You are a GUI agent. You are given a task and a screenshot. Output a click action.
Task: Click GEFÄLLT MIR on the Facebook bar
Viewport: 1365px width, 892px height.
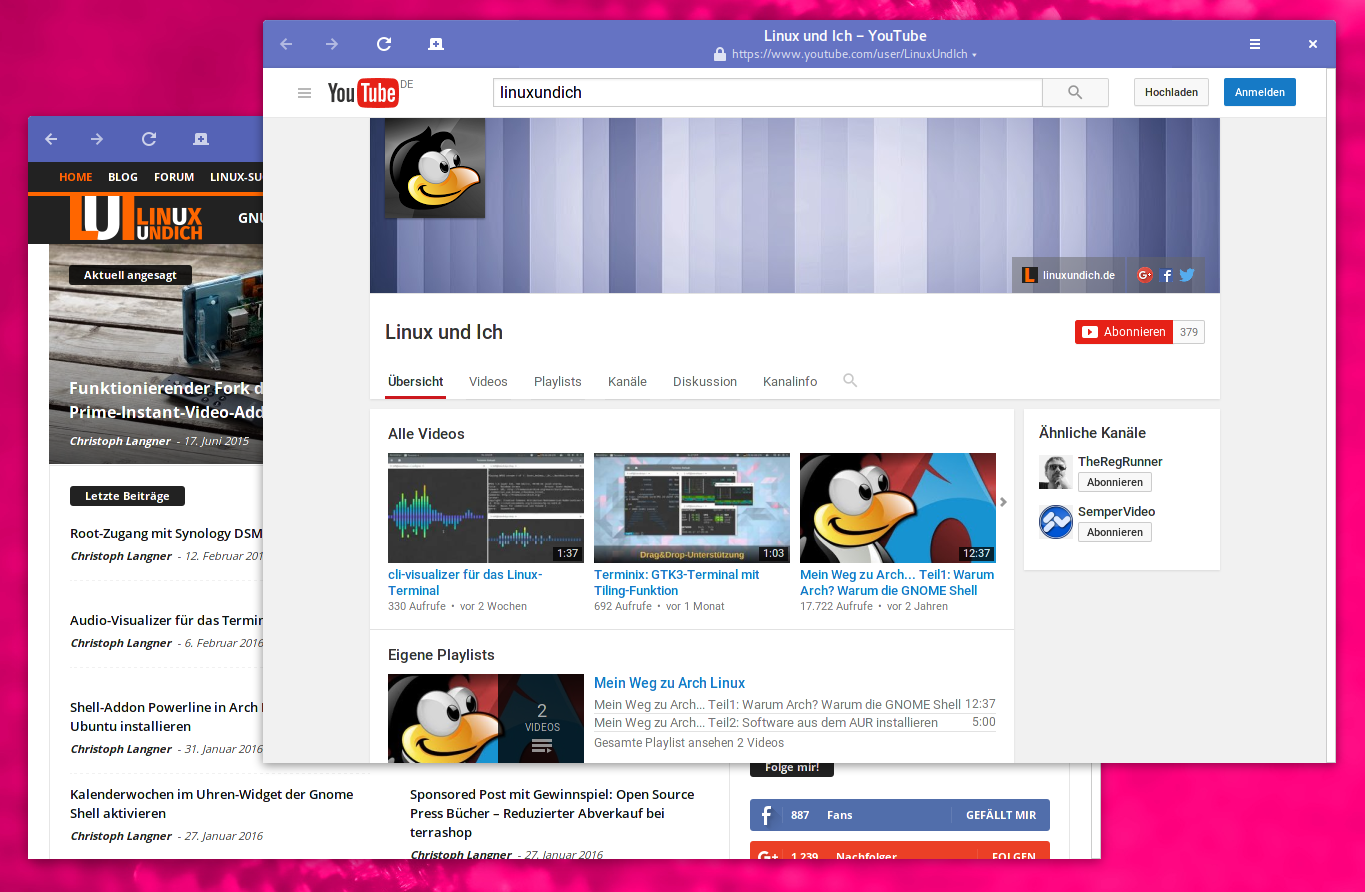click(1001, 815)
